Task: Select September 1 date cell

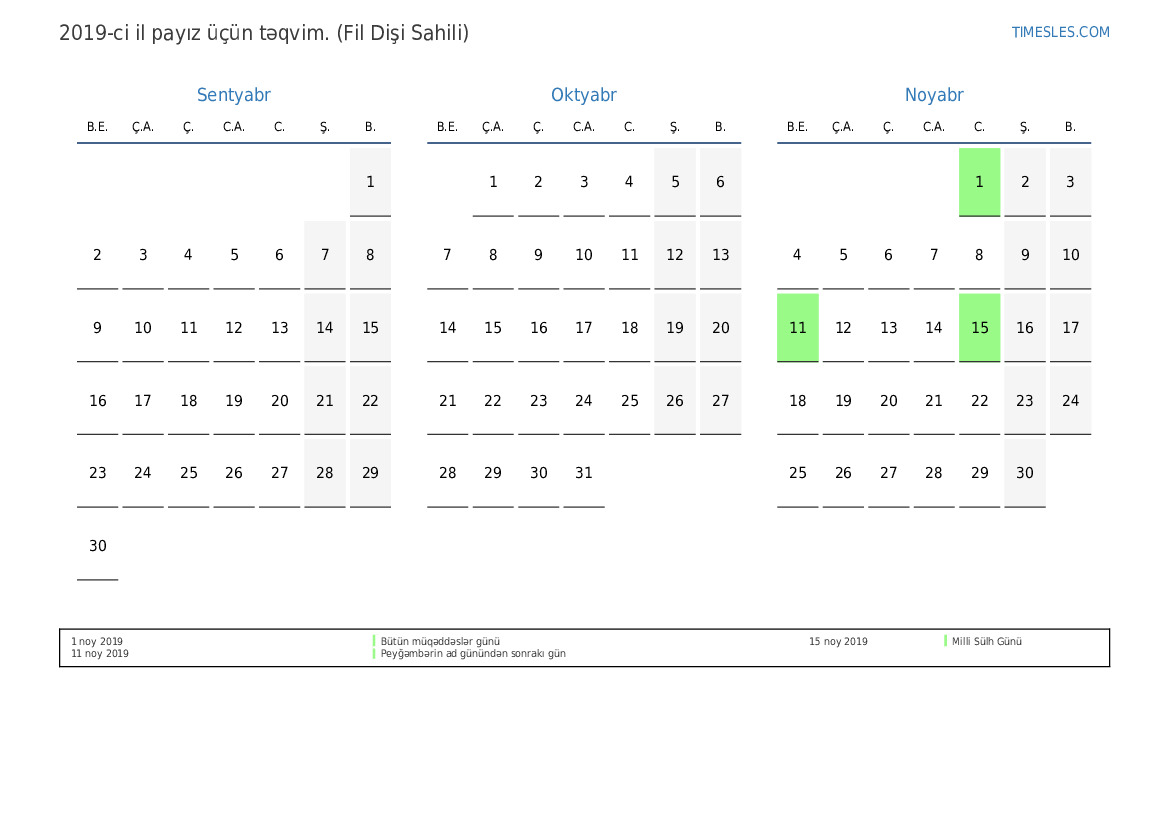Action: (370, 182)
